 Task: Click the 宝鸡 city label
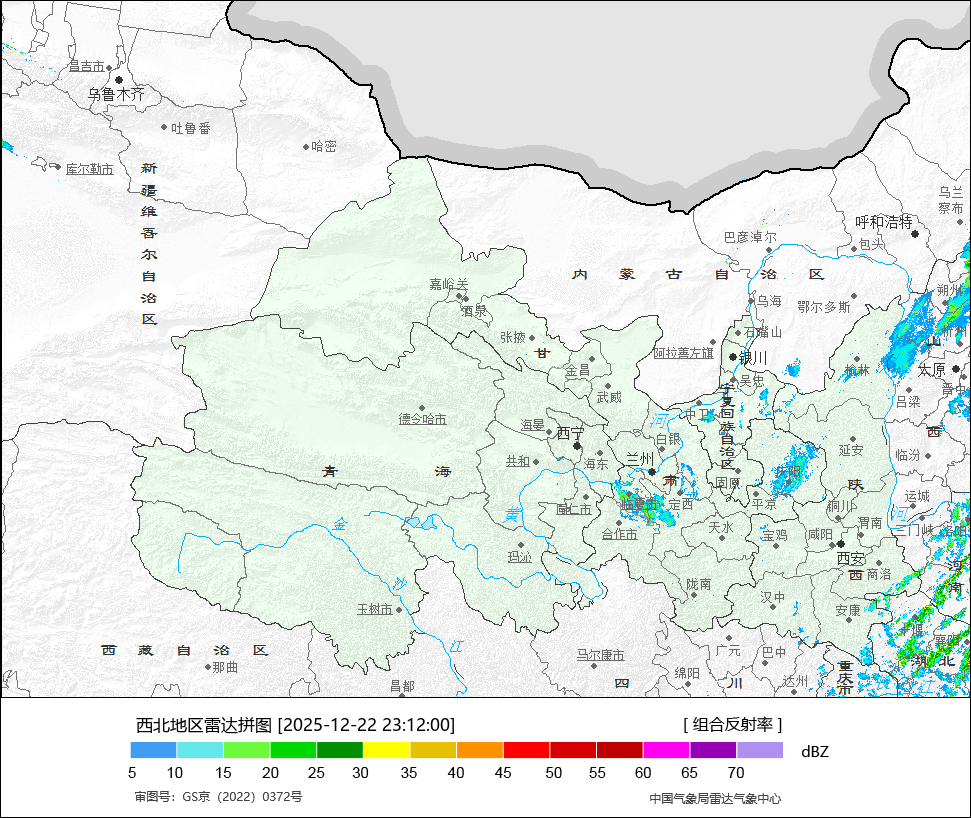pyautogui.click(x=775, y=535)
